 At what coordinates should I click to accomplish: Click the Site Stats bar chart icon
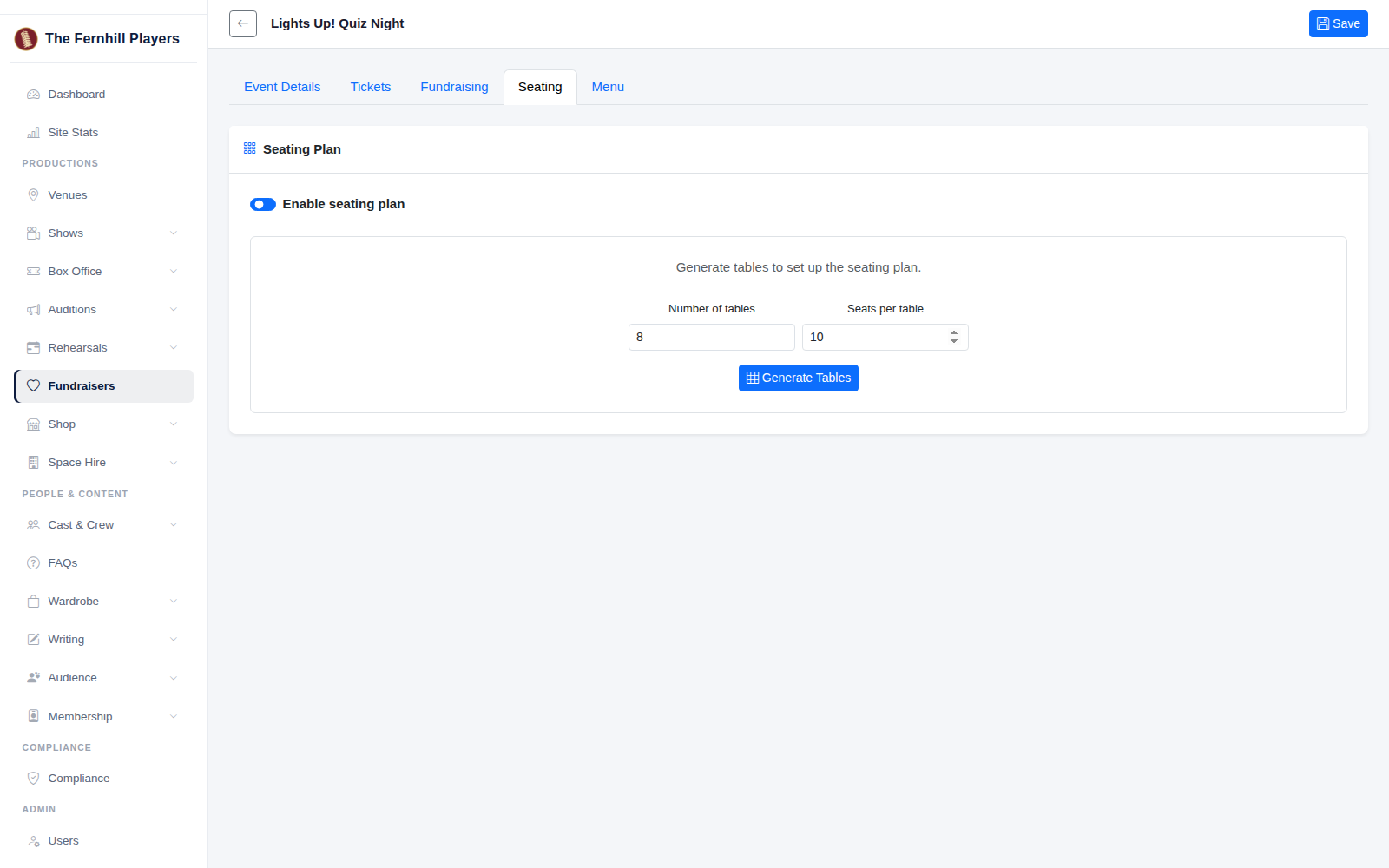(33, 133)
